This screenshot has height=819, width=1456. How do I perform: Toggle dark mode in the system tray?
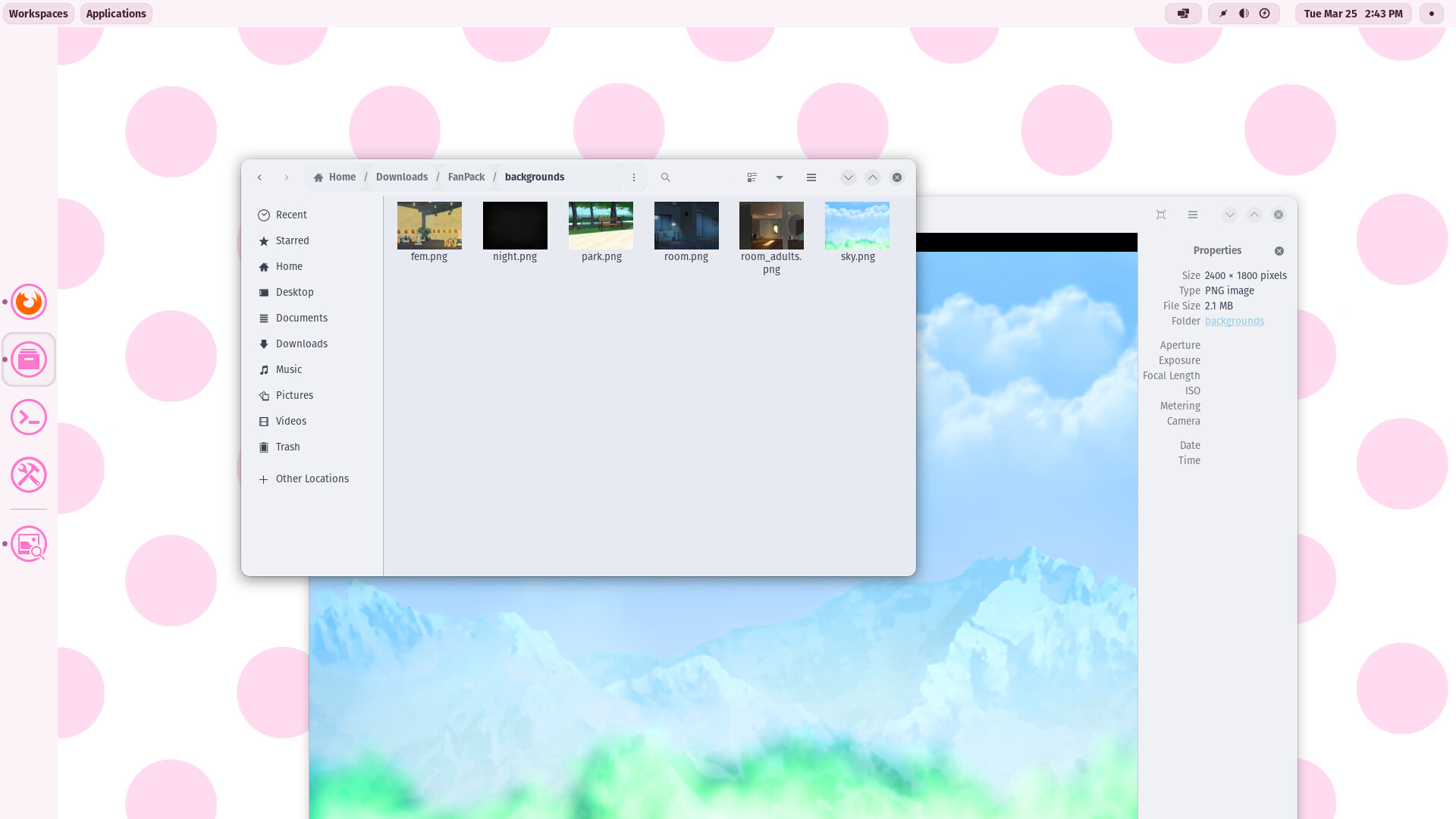[x=1243, y=13]
